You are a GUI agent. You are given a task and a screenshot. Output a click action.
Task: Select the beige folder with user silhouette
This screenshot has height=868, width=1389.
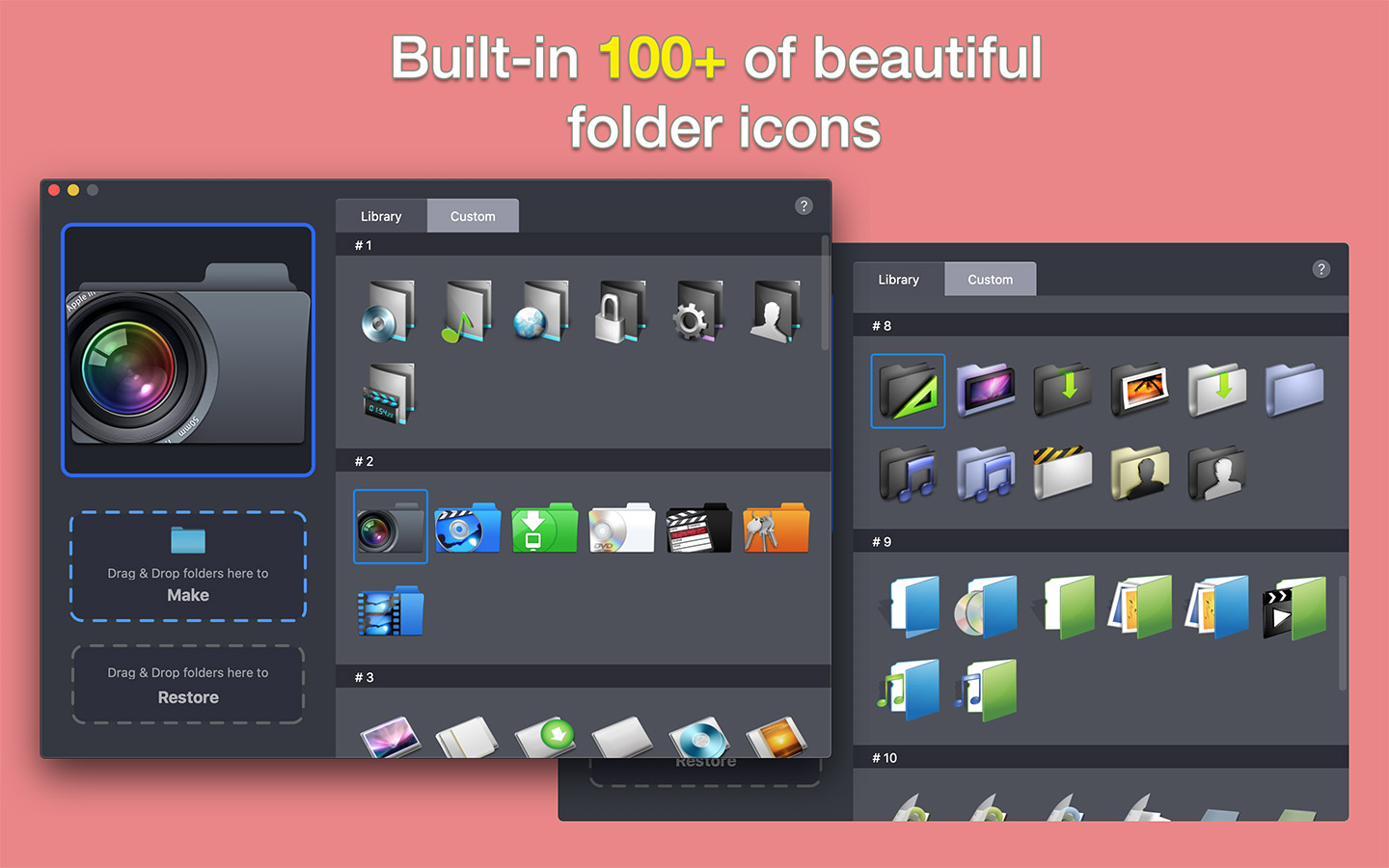[1140, 474]
